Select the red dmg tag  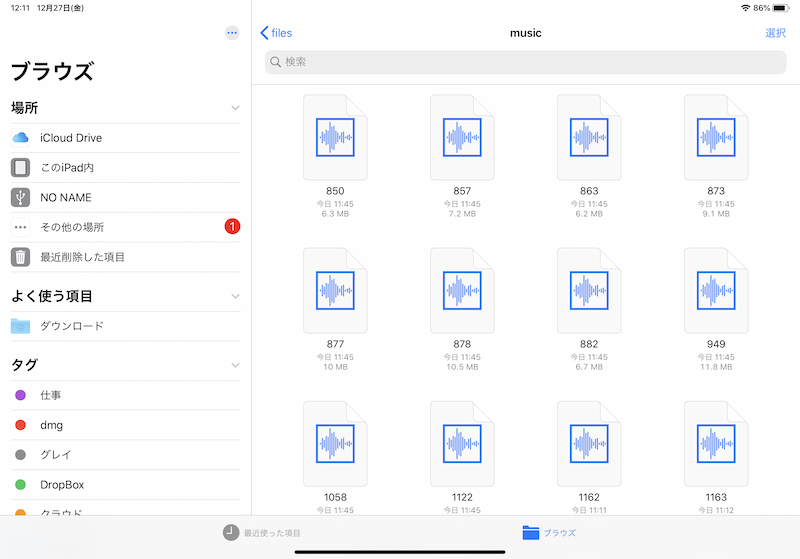coord(50,425)
